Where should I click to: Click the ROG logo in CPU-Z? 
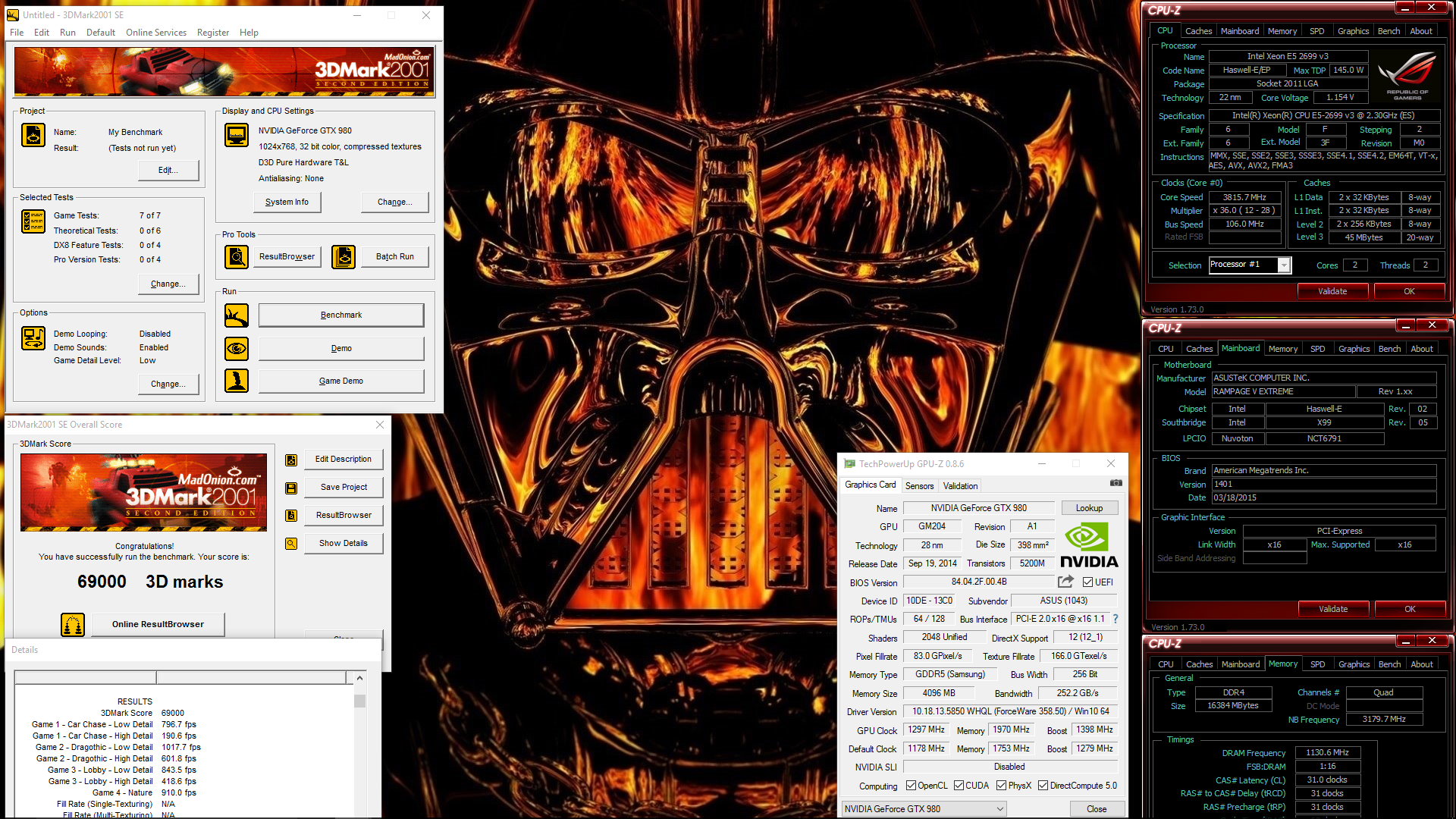(x=1407, y=76)
